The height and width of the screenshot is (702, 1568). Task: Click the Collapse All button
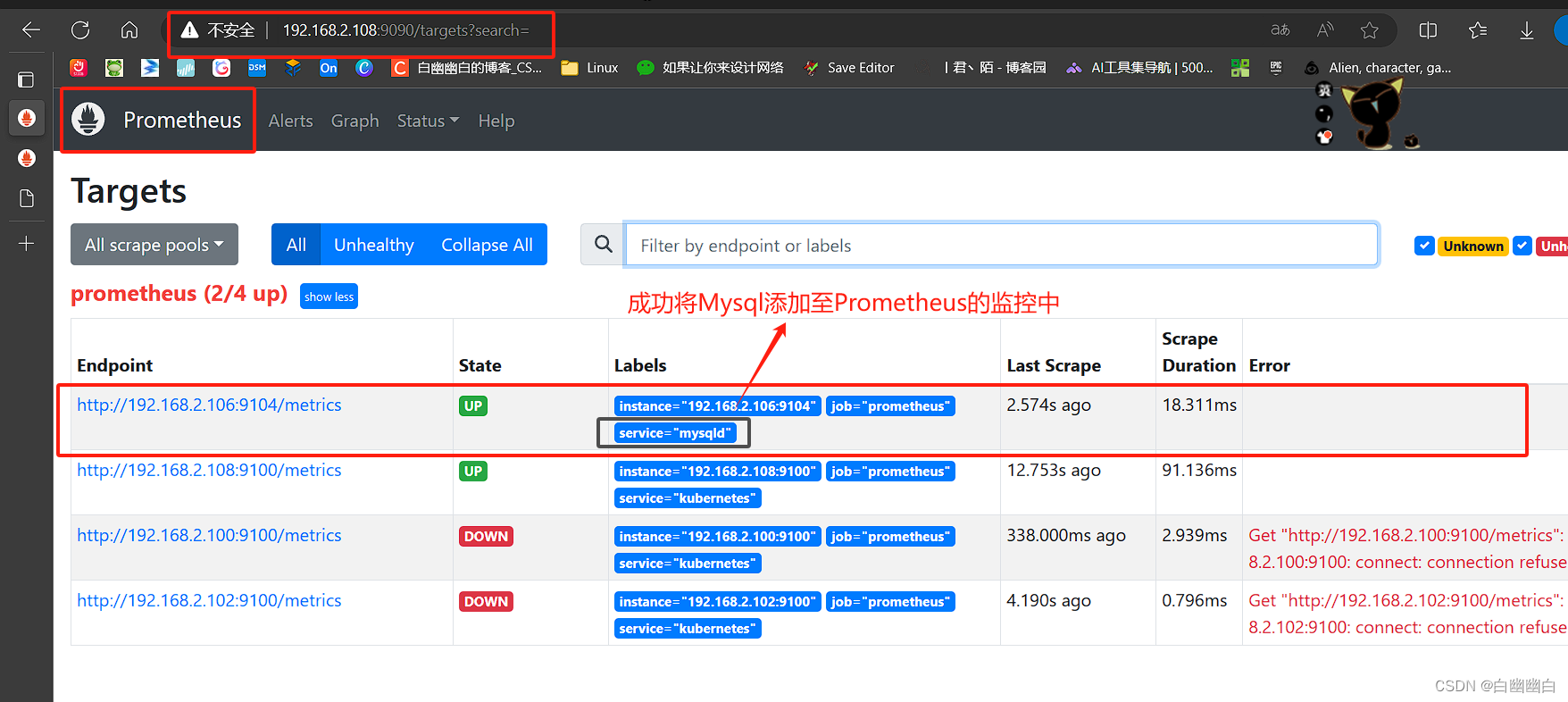click(x=487, y=245)
